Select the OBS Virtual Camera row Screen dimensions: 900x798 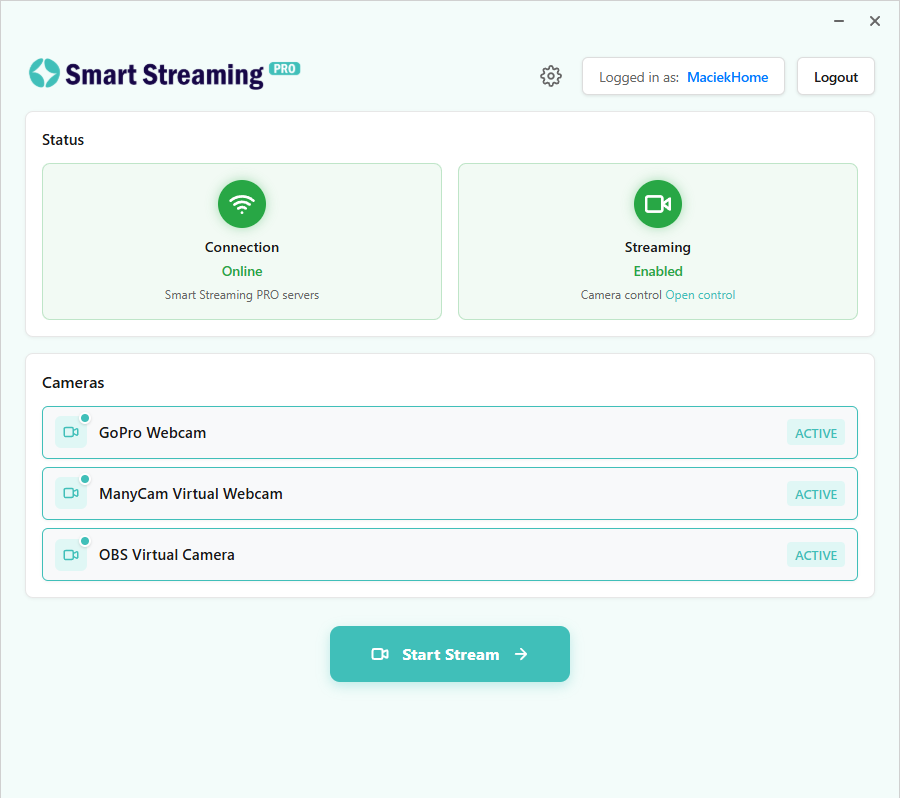(449, 555)
